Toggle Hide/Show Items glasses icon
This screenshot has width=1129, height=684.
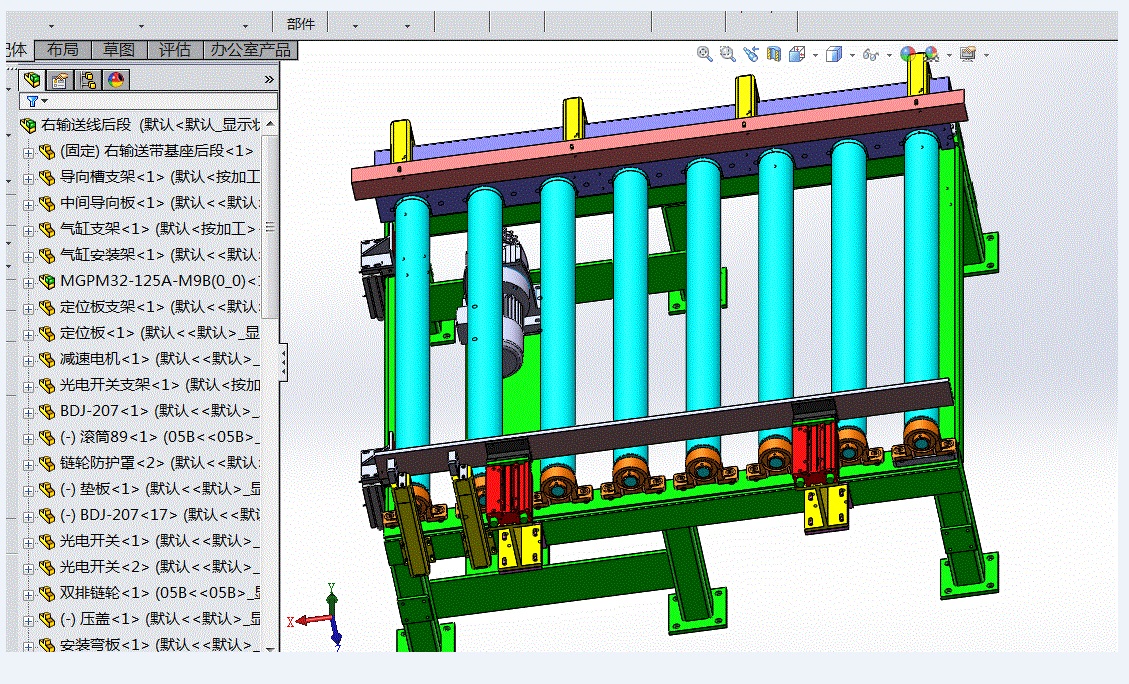[870, 54]
